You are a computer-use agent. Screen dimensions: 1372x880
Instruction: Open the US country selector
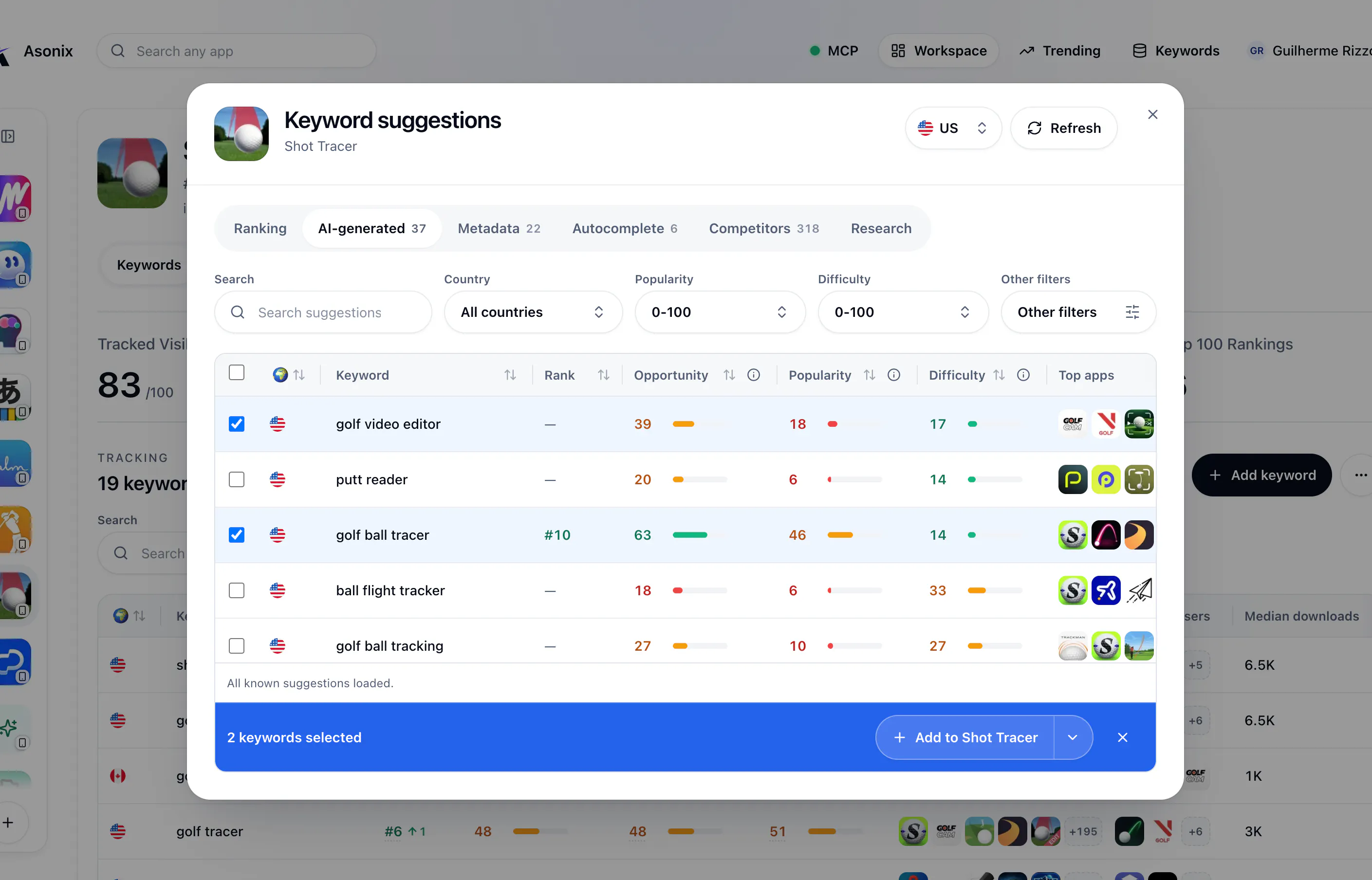[x=953, y=128]
